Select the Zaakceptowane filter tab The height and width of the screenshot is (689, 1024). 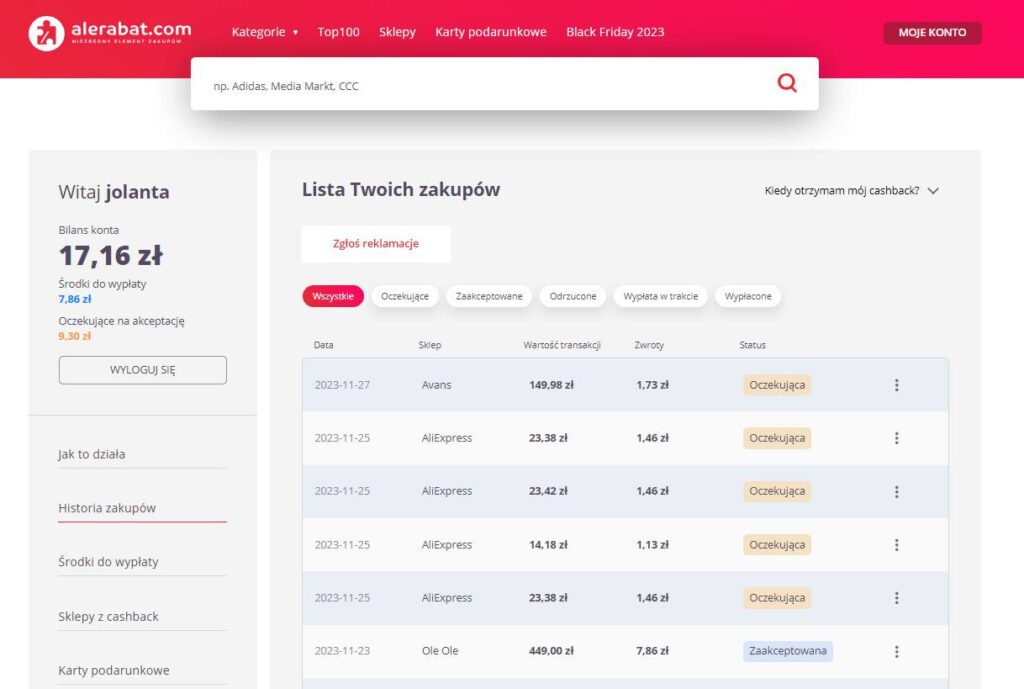tap(489, 296)
